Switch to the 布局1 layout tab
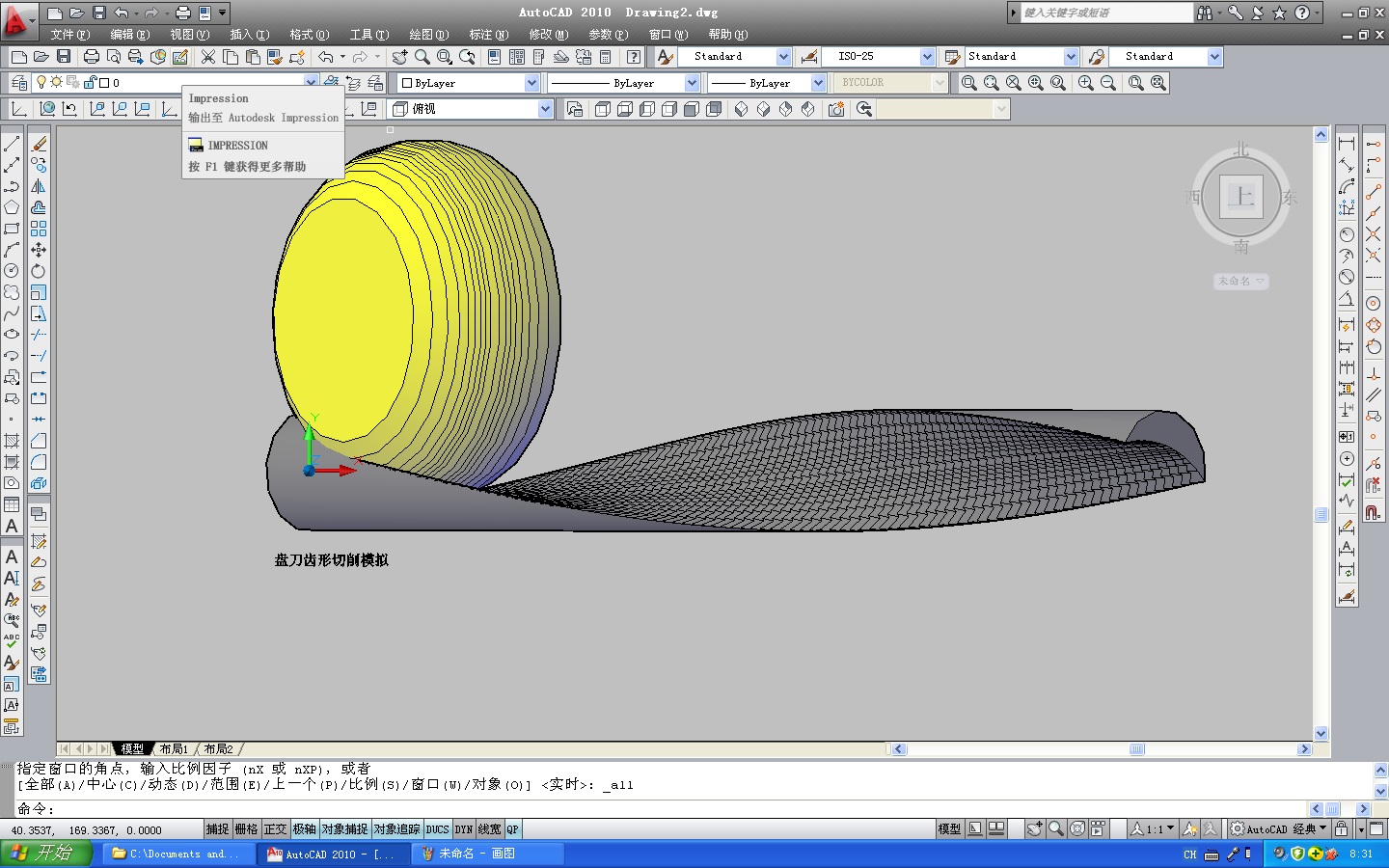 (x=174, y=749)
